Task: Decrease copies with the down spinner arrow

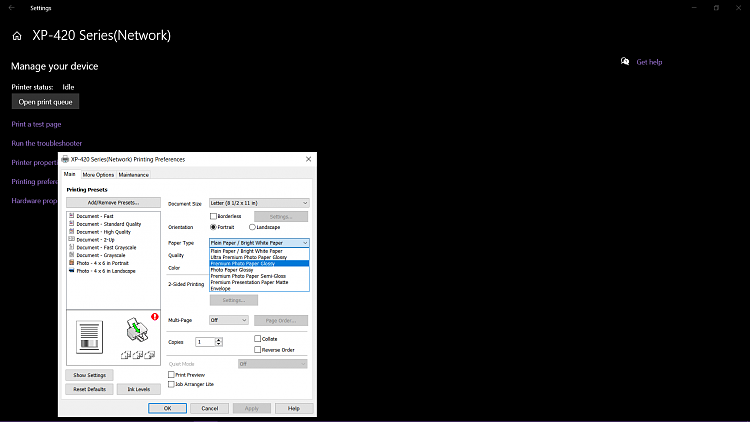Action: coord(219,344)
